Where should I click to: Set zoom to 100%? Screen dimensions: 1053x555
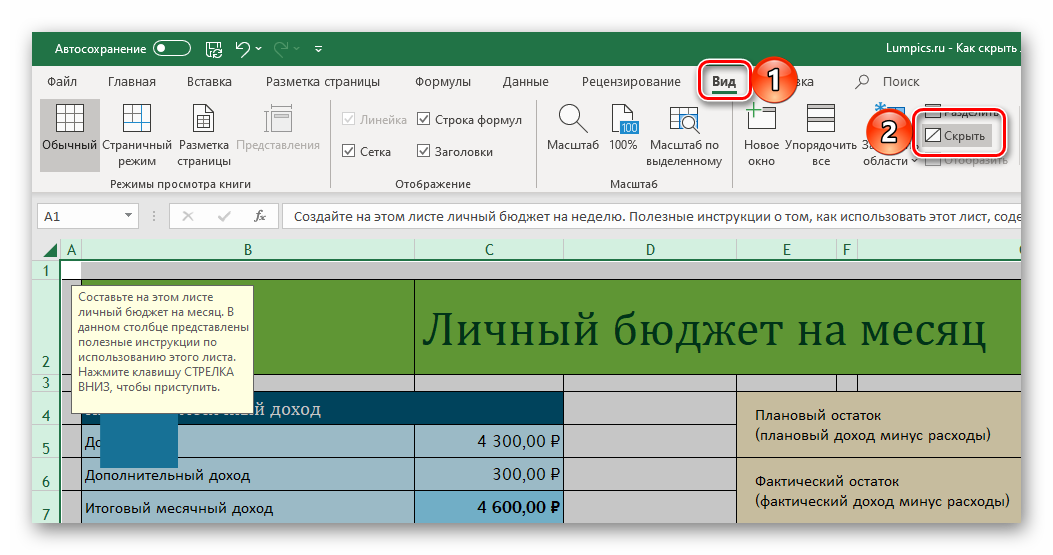[x=623, y=128]
